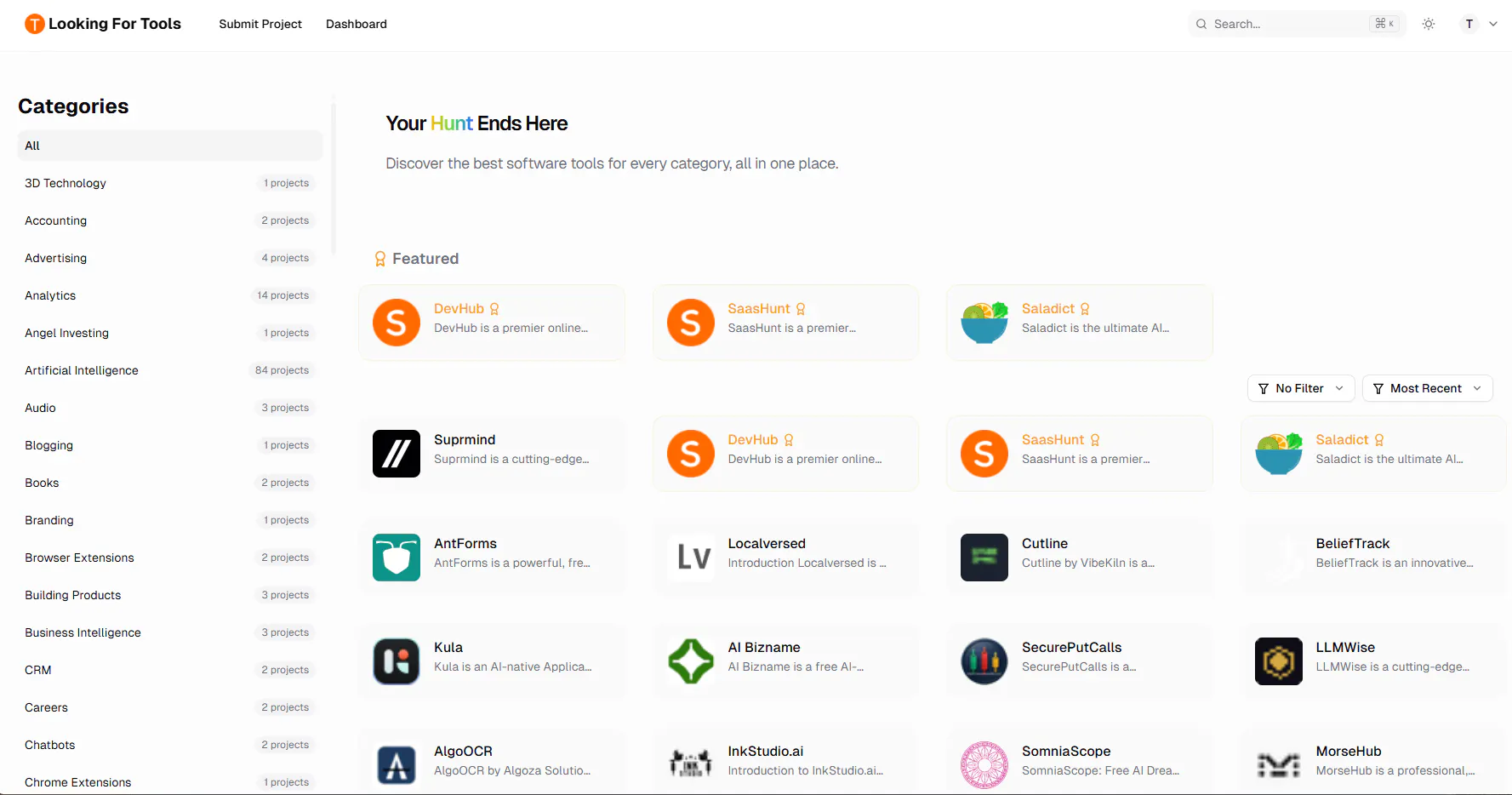Focus the Search input field
The height and width of the screenshot is (795, 1512).
[x=1297, y=24]
